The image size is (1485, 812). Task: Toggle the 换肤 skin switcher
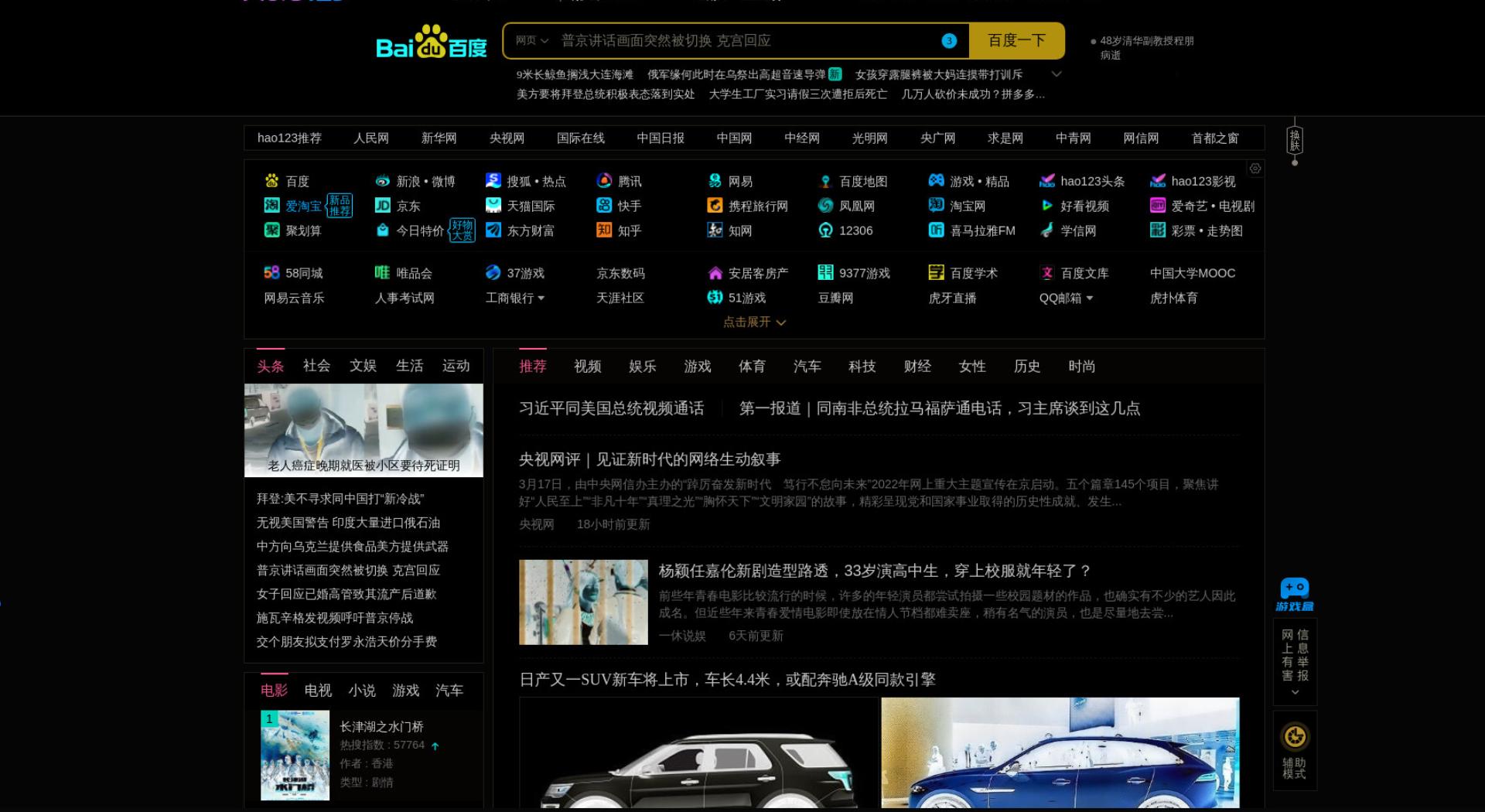coord(1295,142)
